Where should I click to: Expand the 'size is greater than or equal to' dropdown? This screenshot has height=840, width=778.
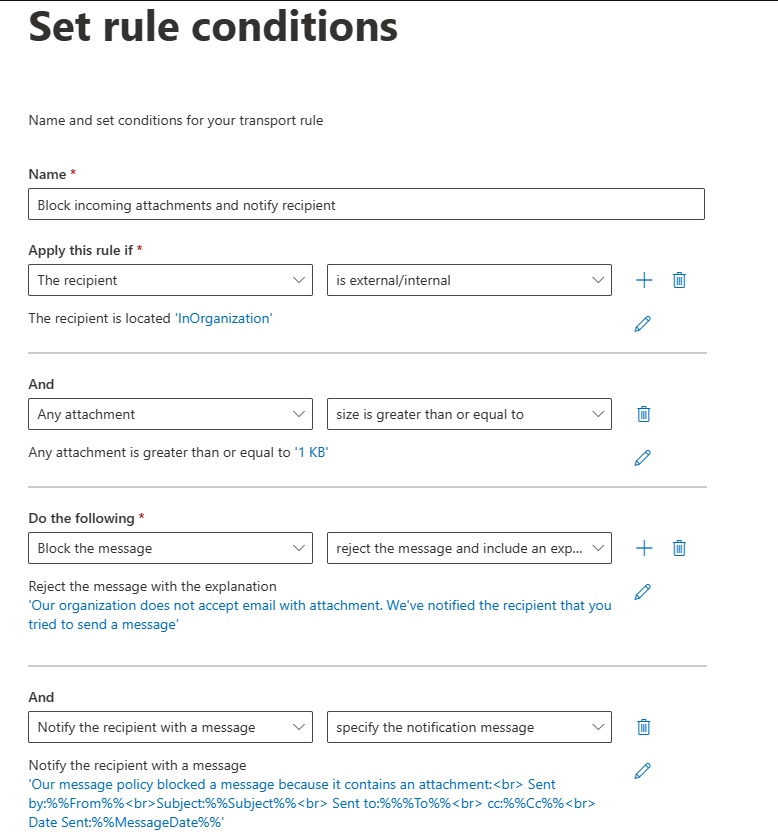pos(469,414)
